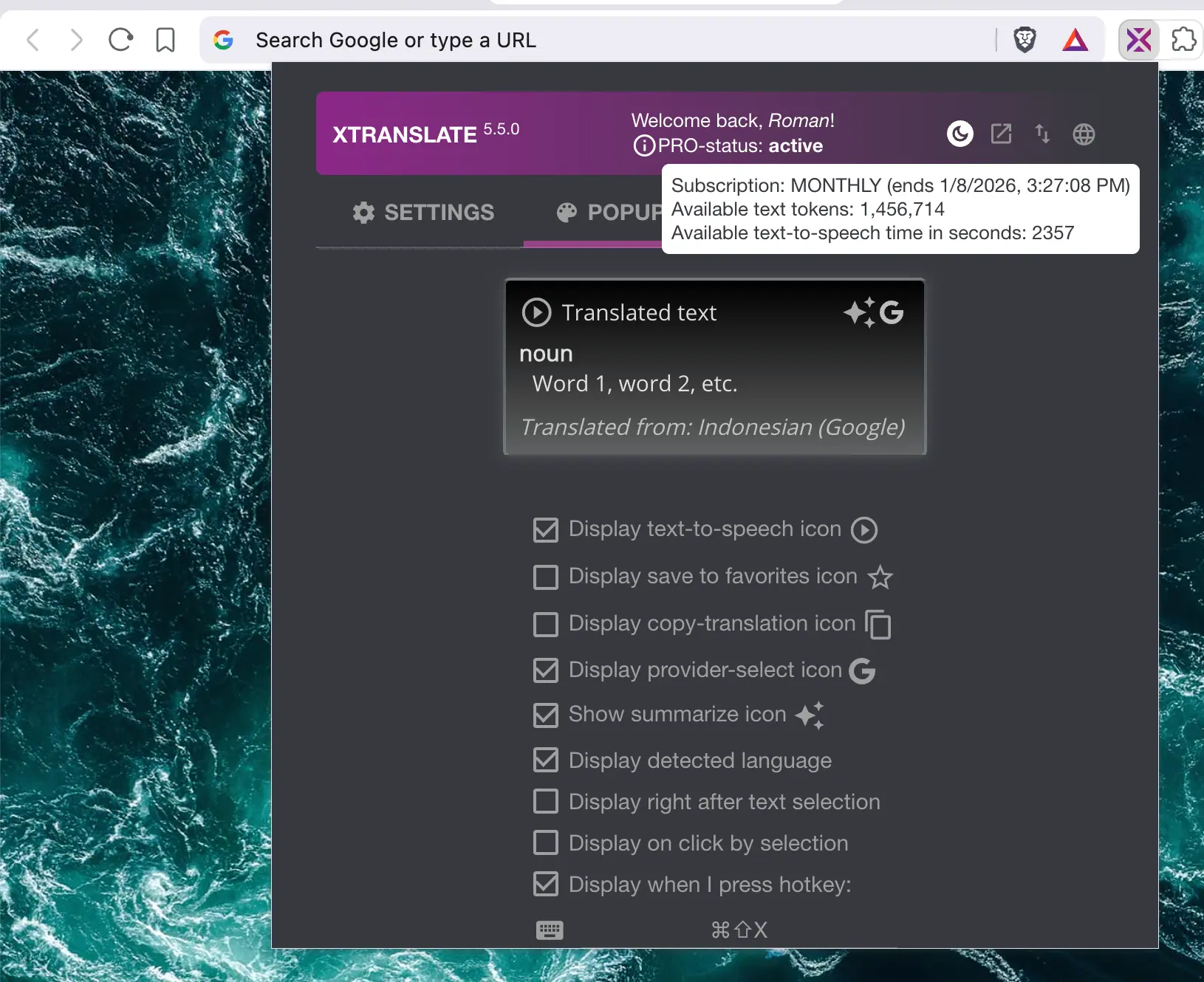Click the browser address bar
Image resolution: width=1204 pixels, height=982 pixels.
click(x=591, y=40)
